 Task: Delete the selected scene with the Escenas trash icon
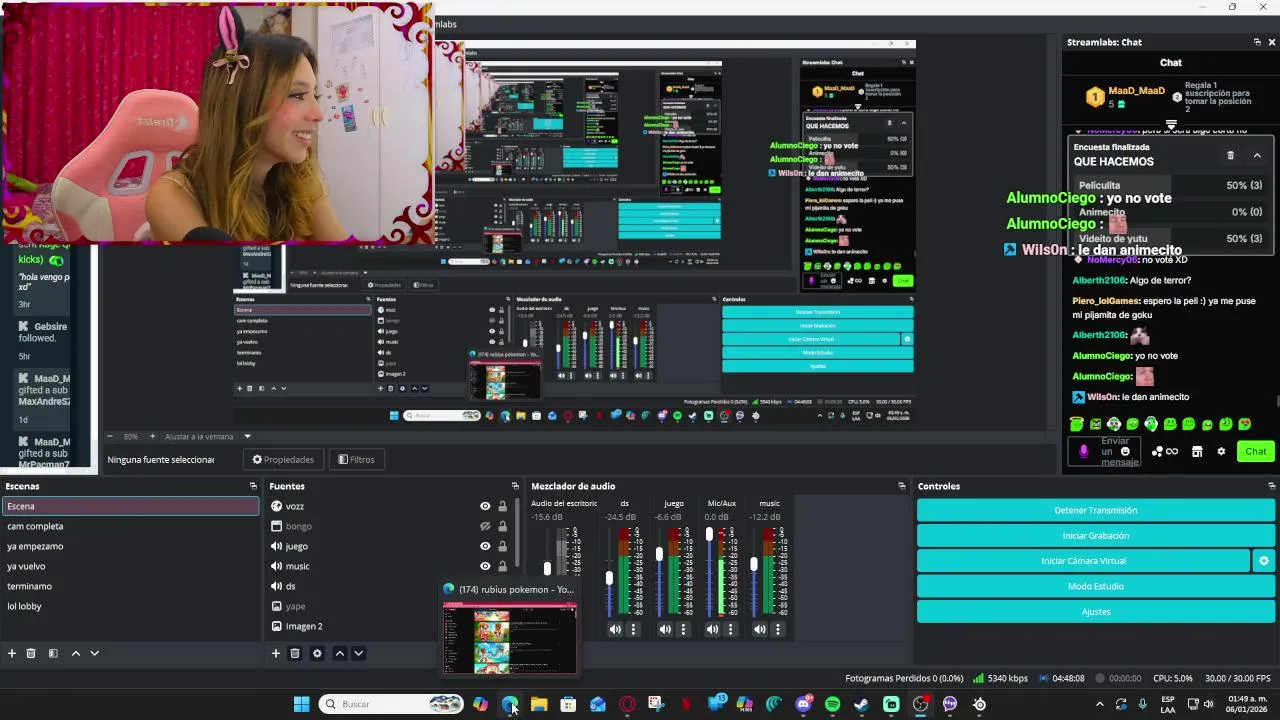point(31,653)
